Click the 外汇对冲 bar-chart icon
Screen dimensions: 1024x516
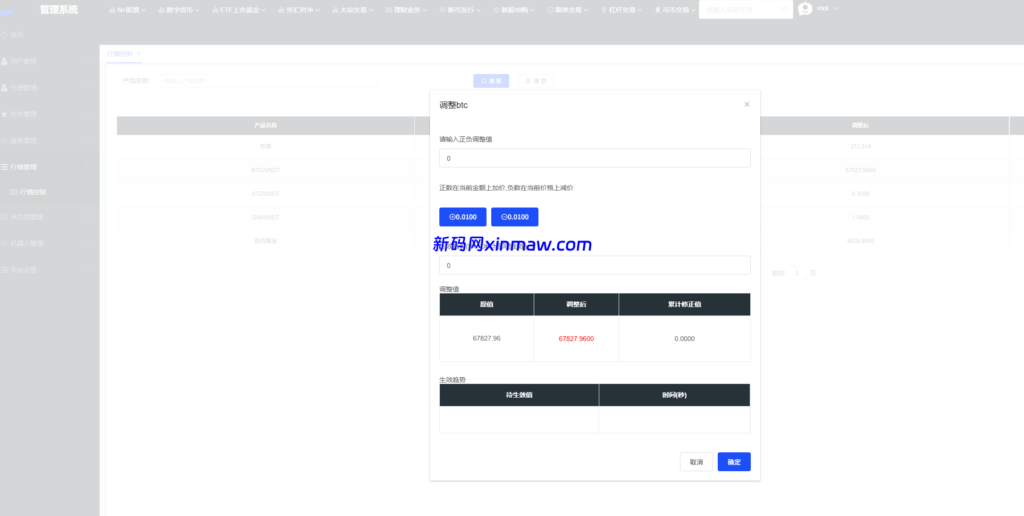coord(281,10)
